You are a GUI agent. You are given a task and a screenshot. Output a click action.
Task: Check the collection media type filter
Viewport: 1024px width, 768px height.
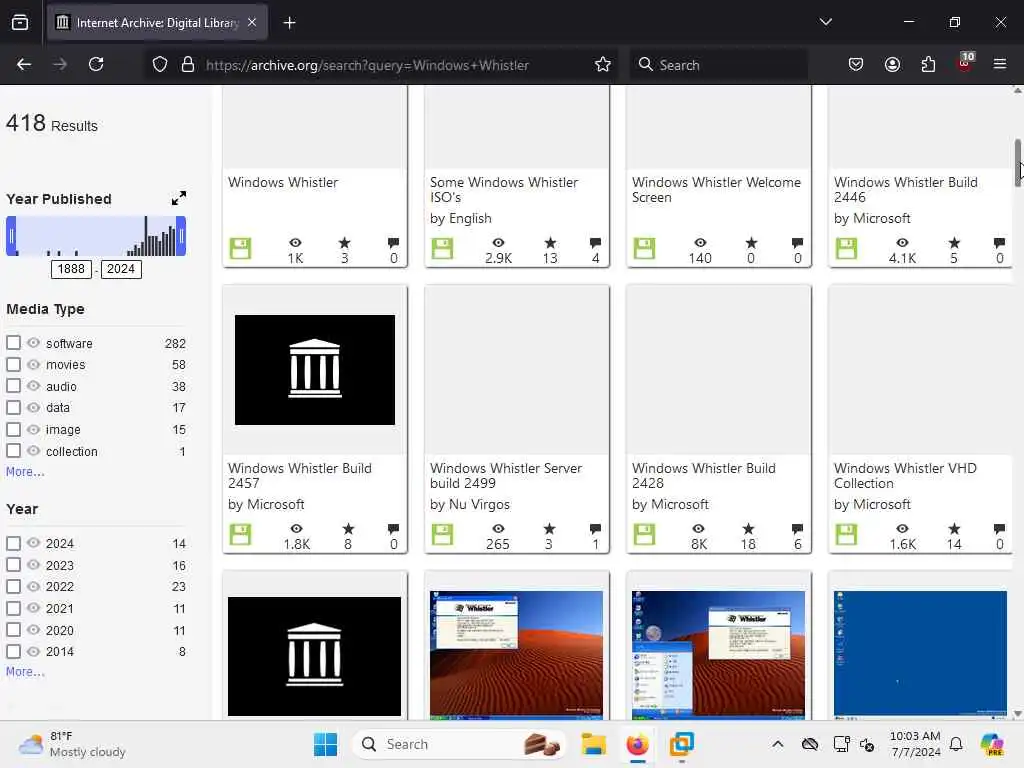[13, 451]
